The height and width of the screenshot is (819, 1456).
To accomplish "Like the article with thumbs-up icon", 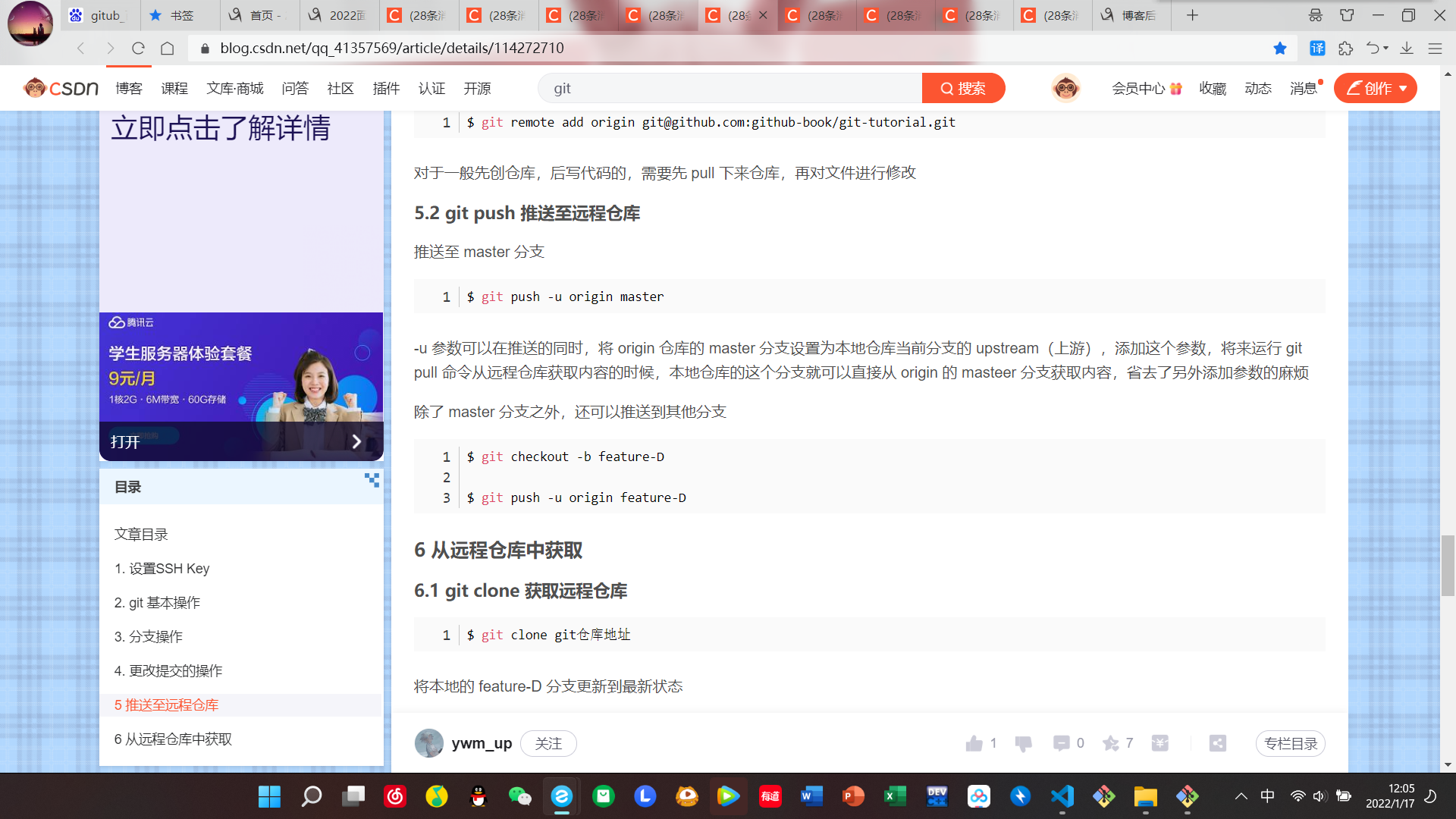I will click(974, 743).
